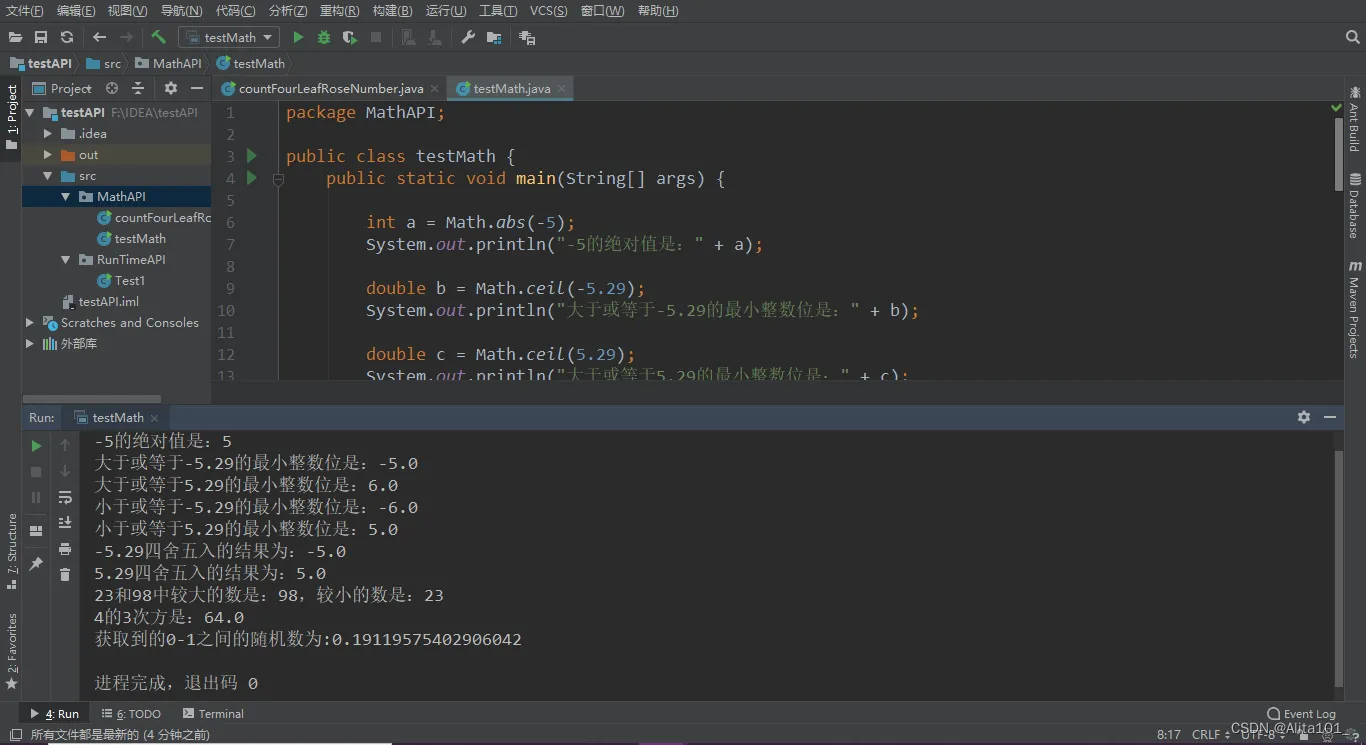The width and height of the screenshot is (1366, 745).
Task: Collapse the src folder
Action: pos(48,176)
